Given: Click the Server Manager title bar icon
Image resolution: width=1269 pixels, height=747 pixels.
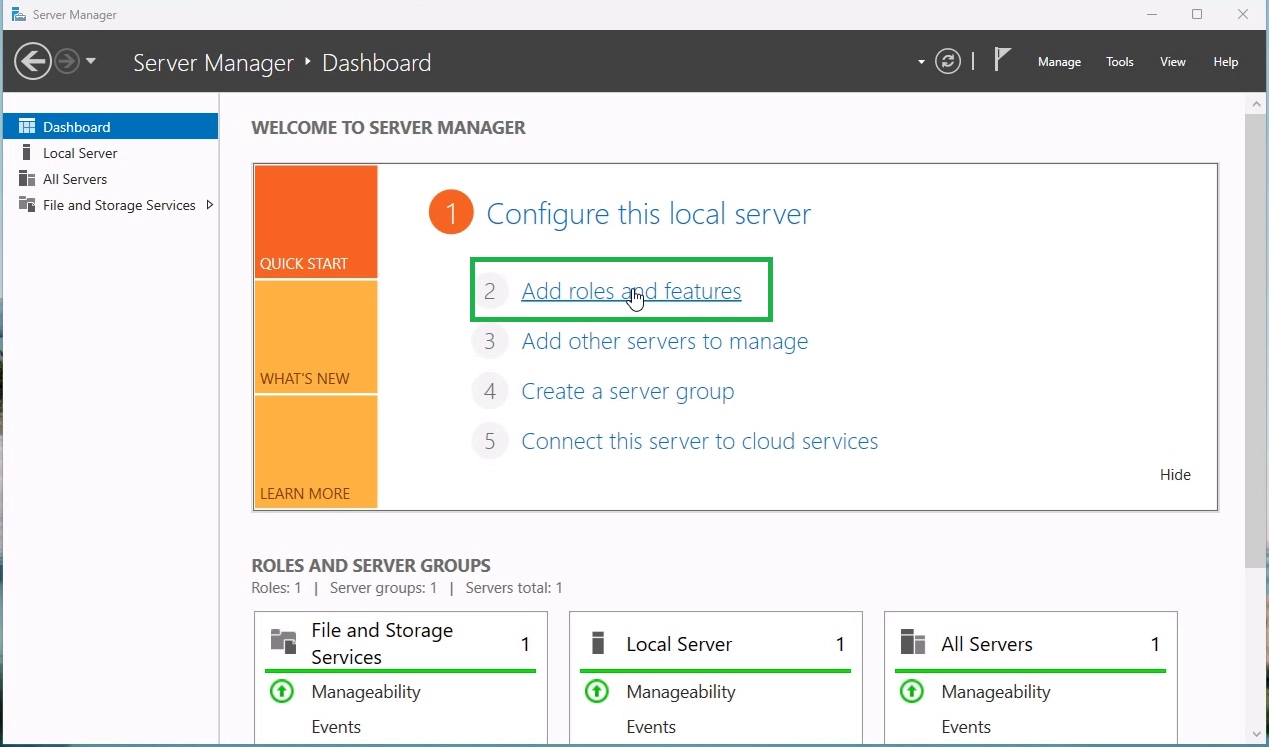Looking at the screenshot, I should 19,15.
